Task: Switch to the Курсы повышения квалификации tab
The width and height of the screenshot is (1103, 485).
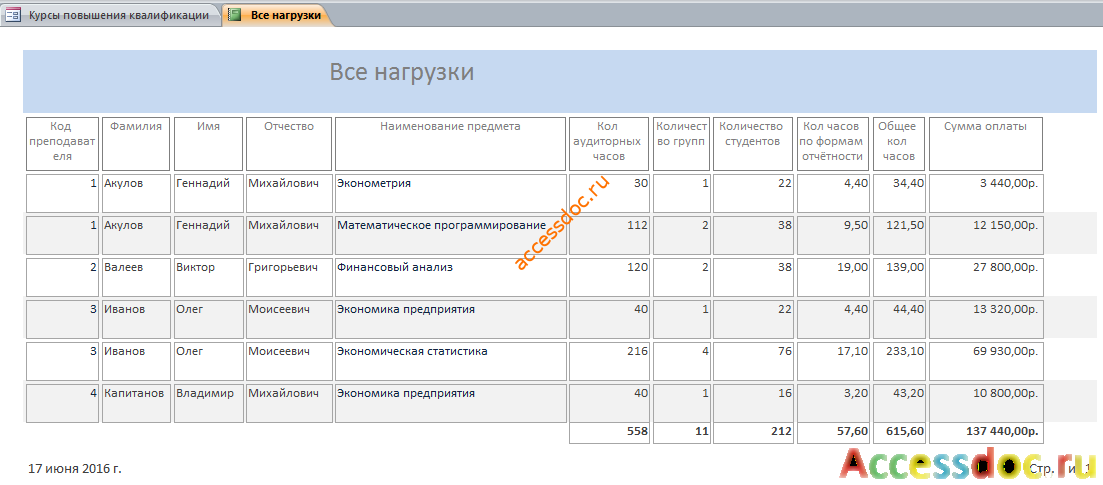Action: point(111,15)
